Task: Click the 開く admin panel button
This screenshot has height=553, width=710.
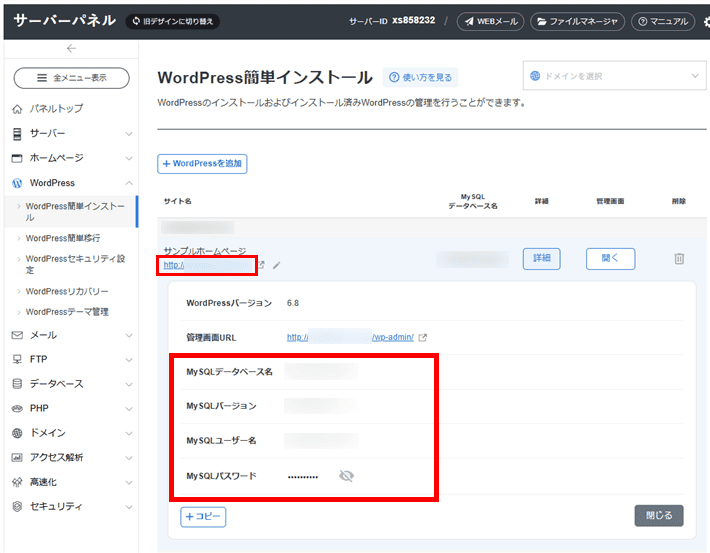Action: pyautogui.click(x=610, y=259)
